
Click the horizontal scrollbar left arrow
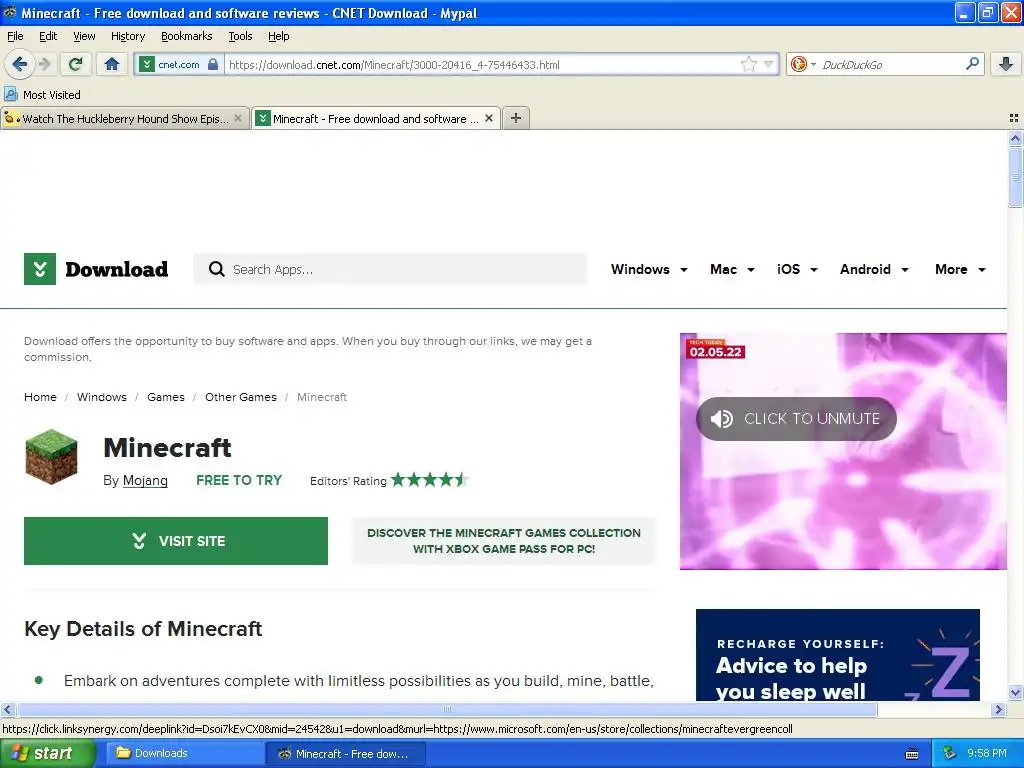(x=7, y=709)
